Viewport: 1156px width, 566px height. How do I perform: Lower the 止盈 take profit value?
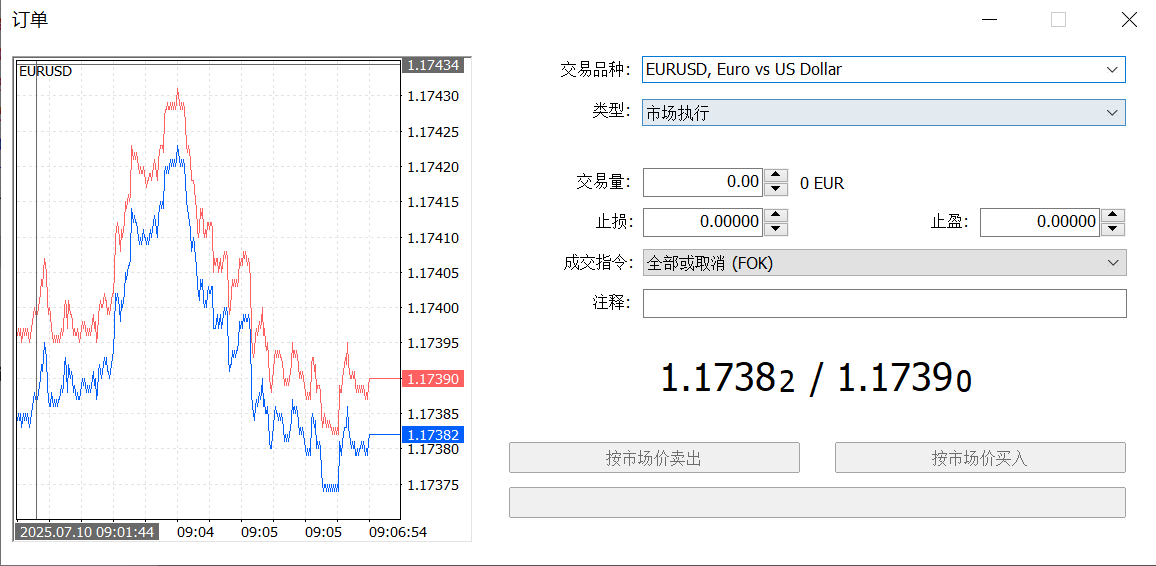pos(1113,228)
